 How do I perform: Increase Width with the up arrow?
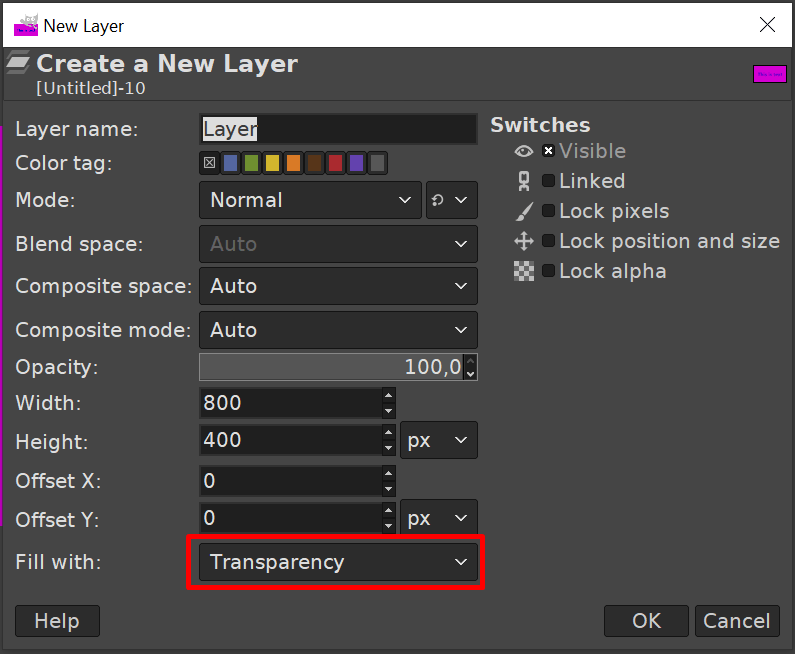pyautogui.click(x=388, y=395)
